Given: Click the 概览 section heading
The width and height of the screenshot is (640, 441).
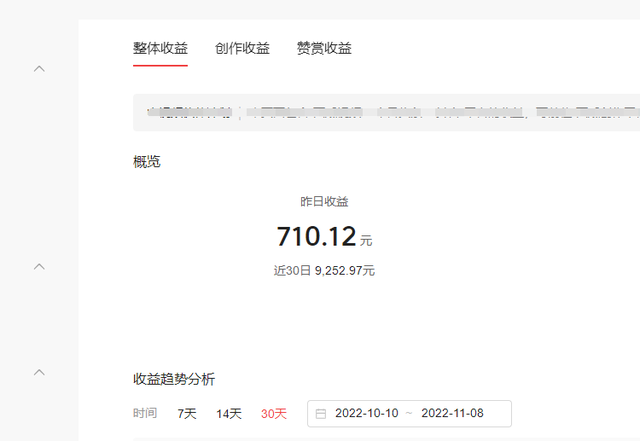Looking at the screenshot, I should 146,162.
